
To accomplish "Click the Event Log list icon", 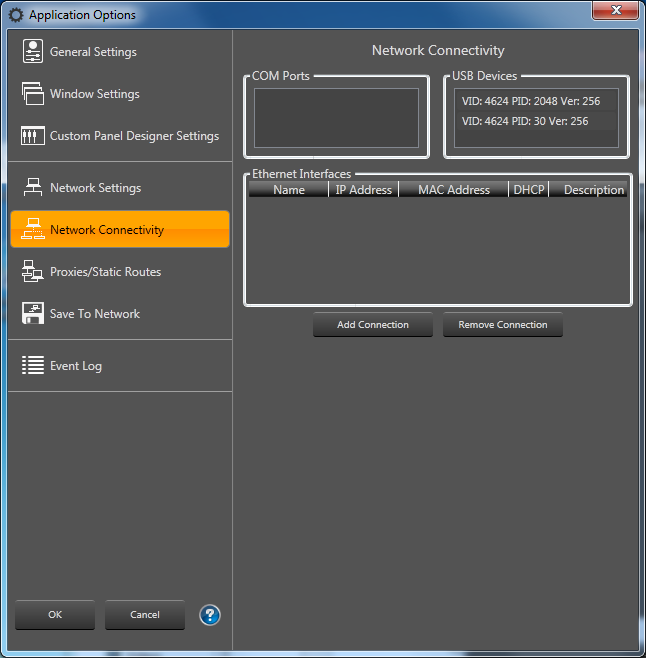I will coord(33,365).
